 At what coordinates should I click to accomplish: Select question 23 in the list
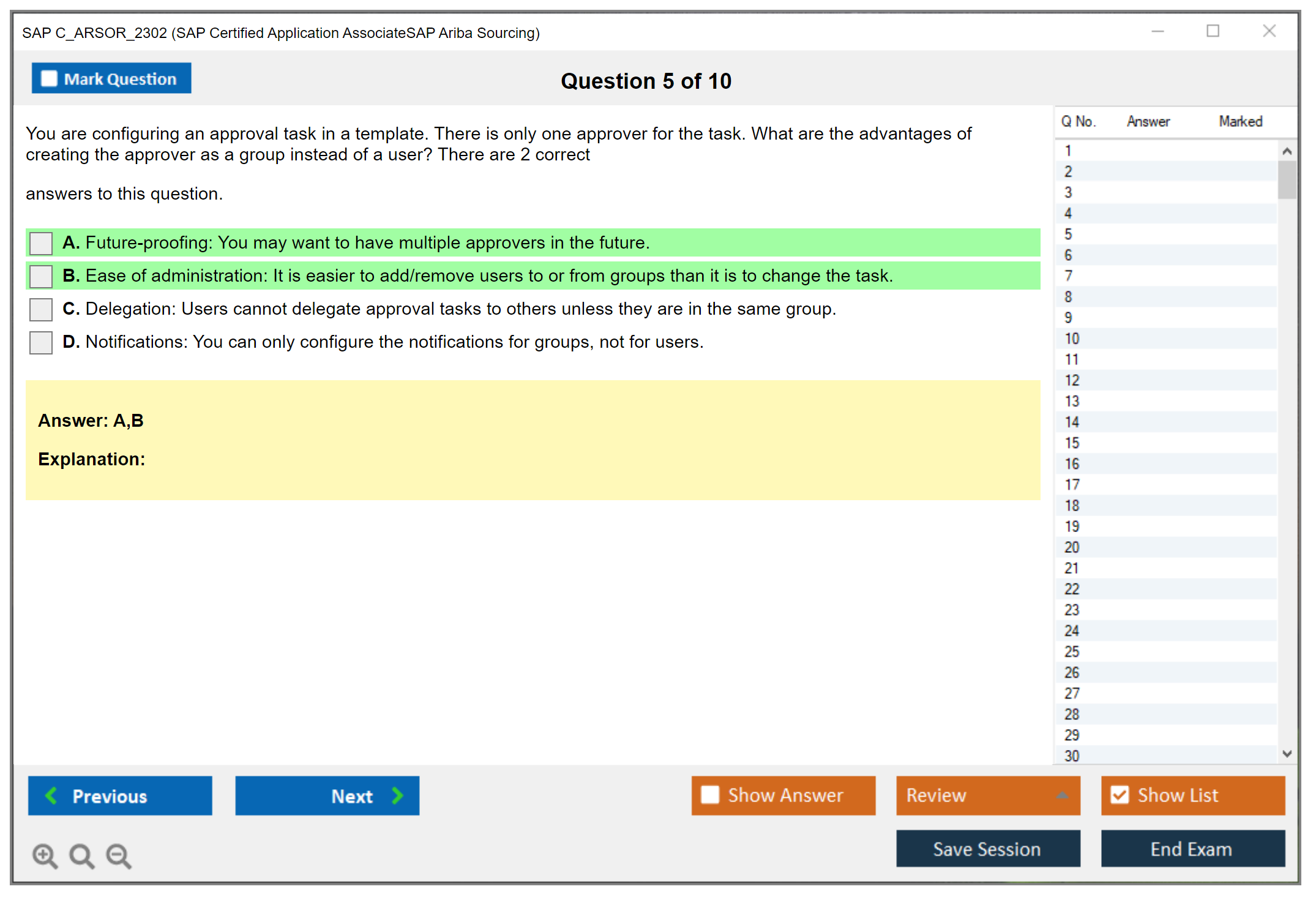[x=1072, y=610]
